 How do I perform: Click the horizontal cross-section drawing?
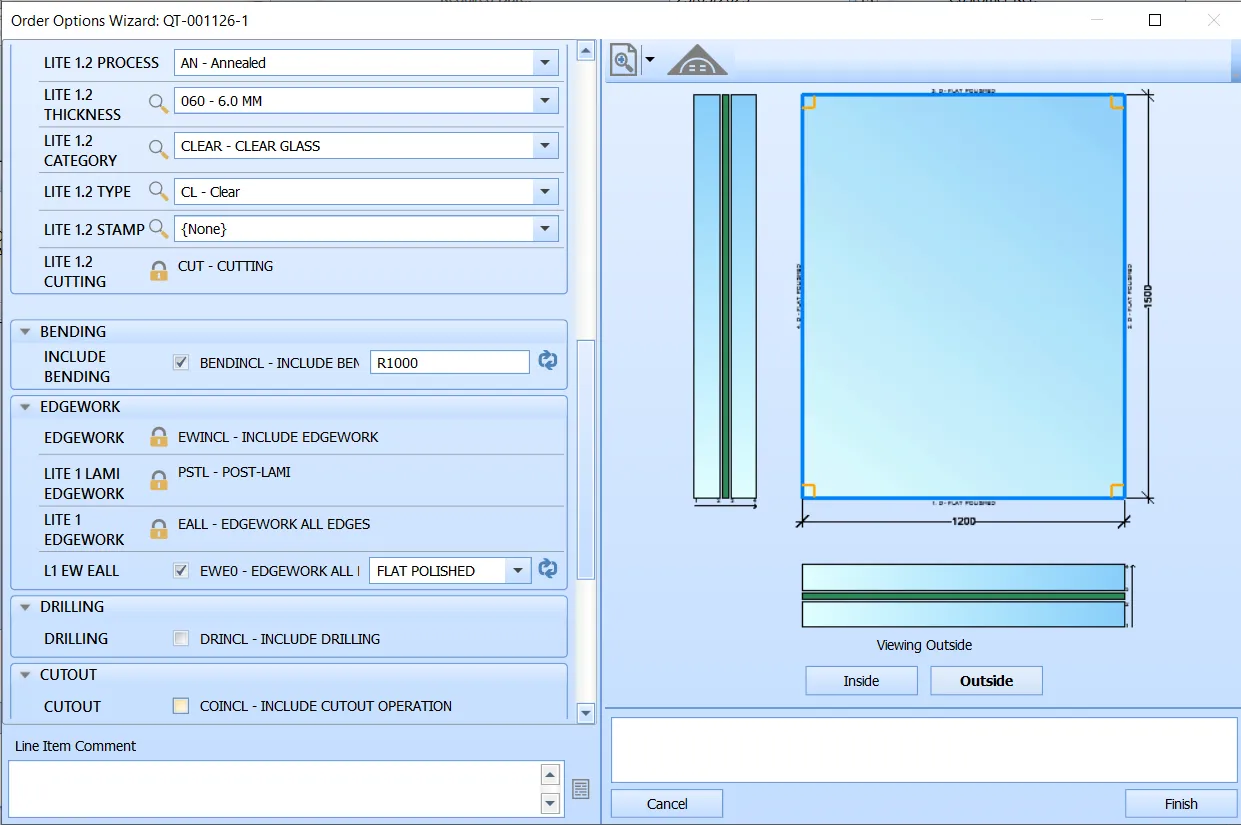click(963, 596)
